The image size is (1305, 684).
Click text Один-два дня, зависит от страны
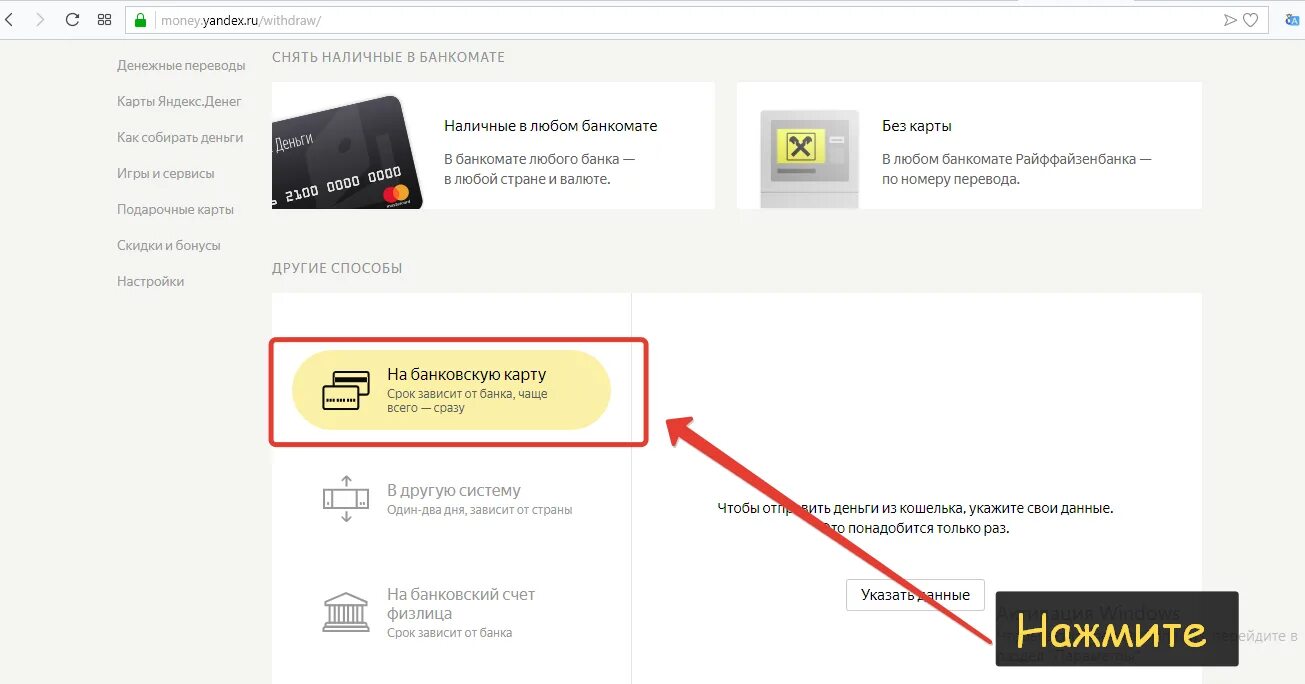(480, 510)
